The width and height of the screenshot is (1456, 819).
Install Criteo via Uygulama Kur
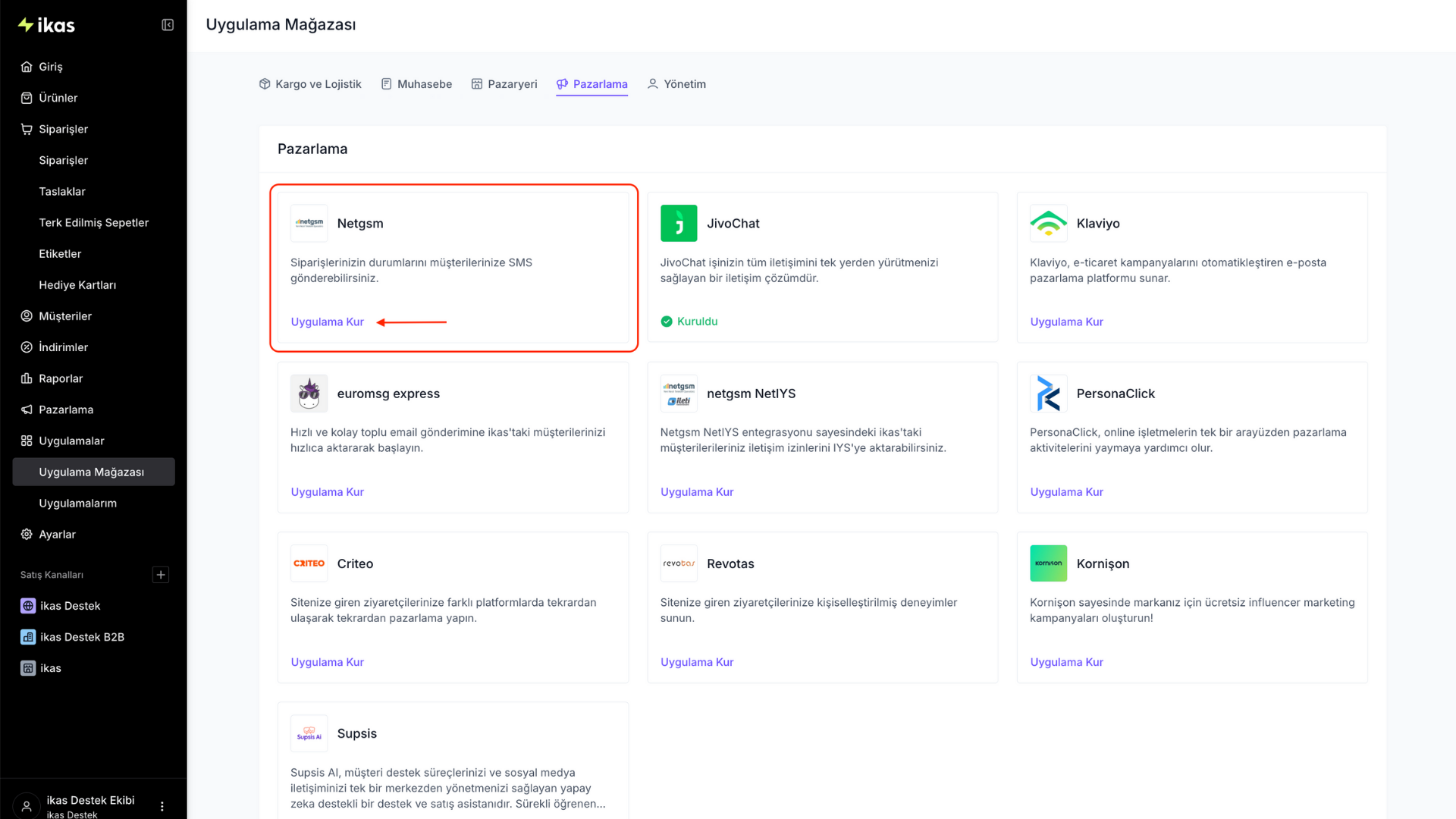click(327, 662)
